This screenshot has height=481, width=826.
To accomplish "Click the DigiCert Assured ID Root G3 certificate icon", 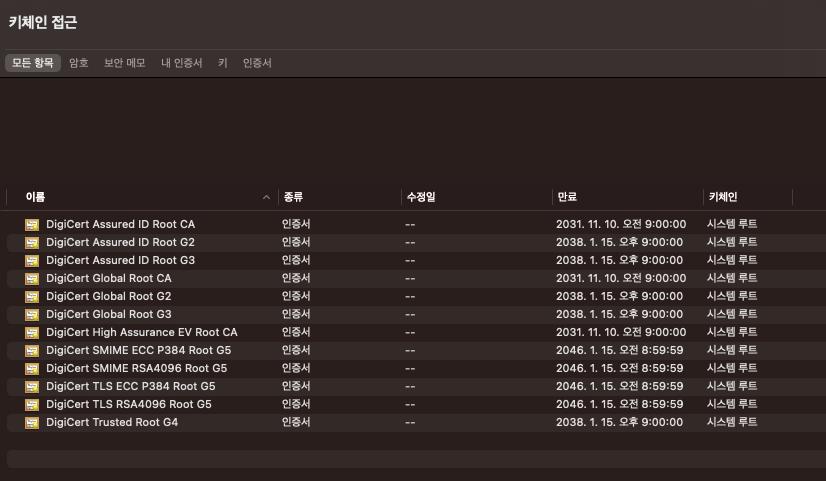I will (32, 261).
